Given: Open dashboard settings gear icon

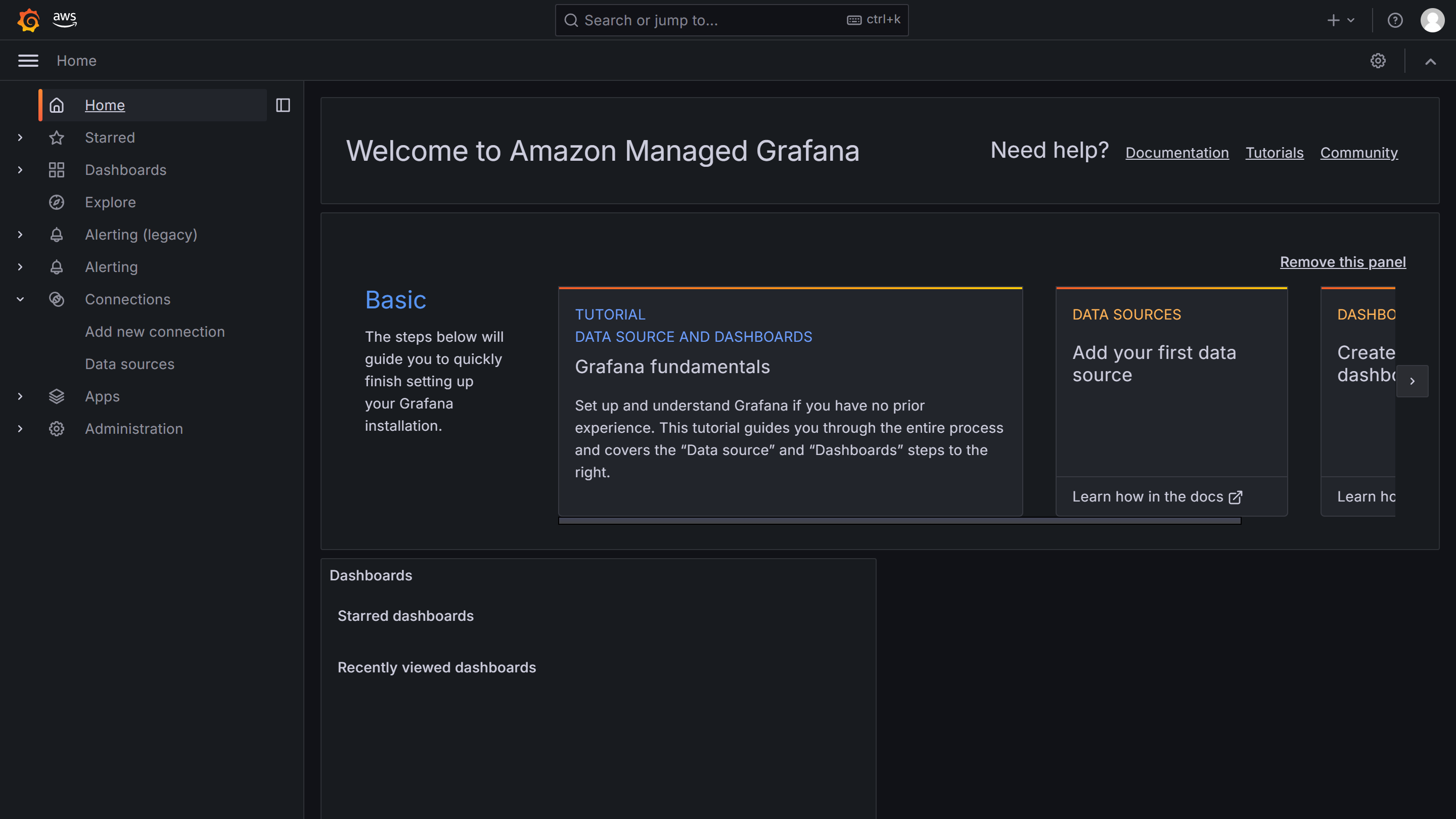Looking at the screenshot, I should (1378, 61).
